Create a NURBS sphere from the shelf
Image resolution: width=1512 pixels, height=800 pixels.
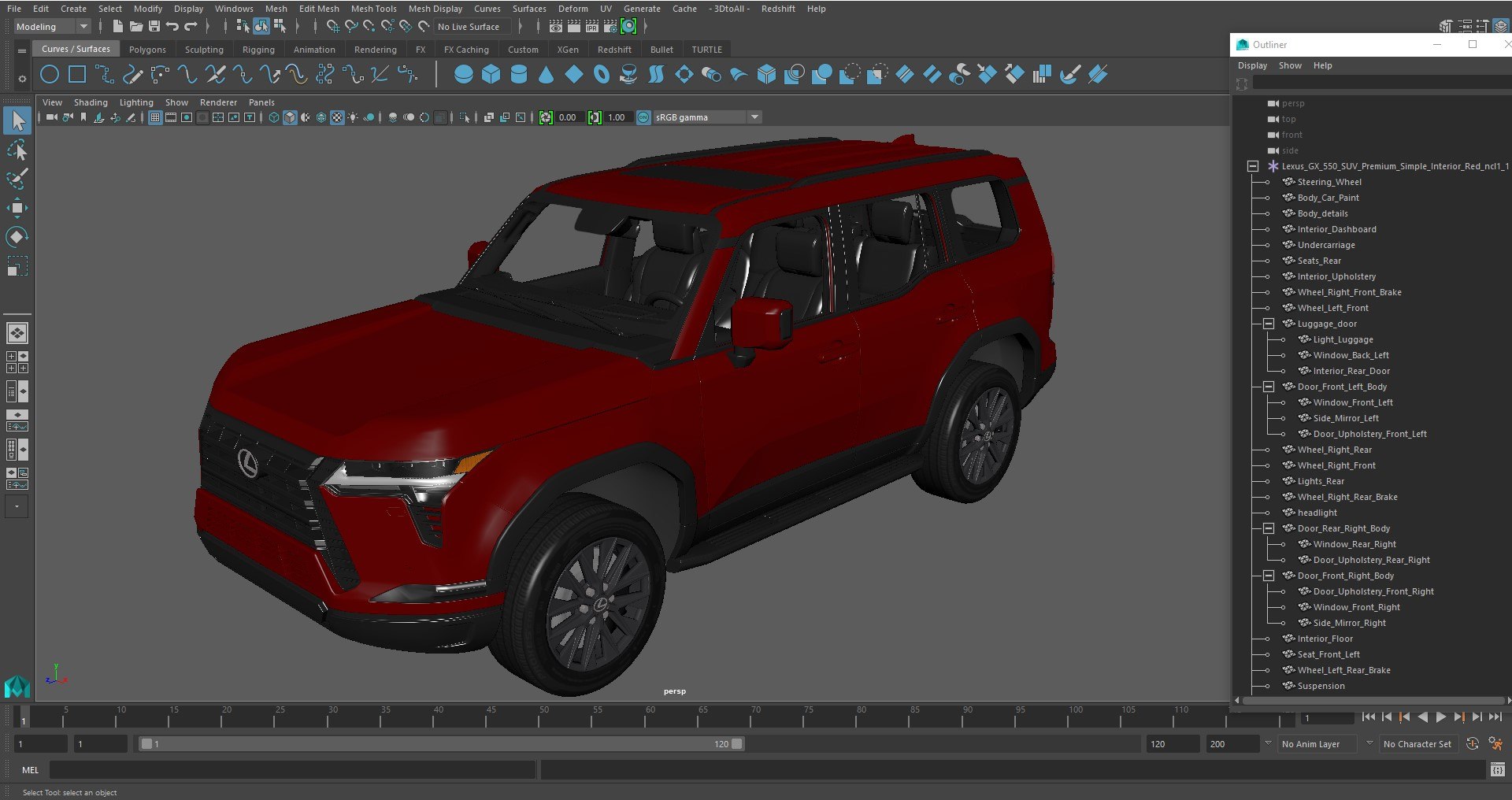pyautogui.click(x=464, y=75)
